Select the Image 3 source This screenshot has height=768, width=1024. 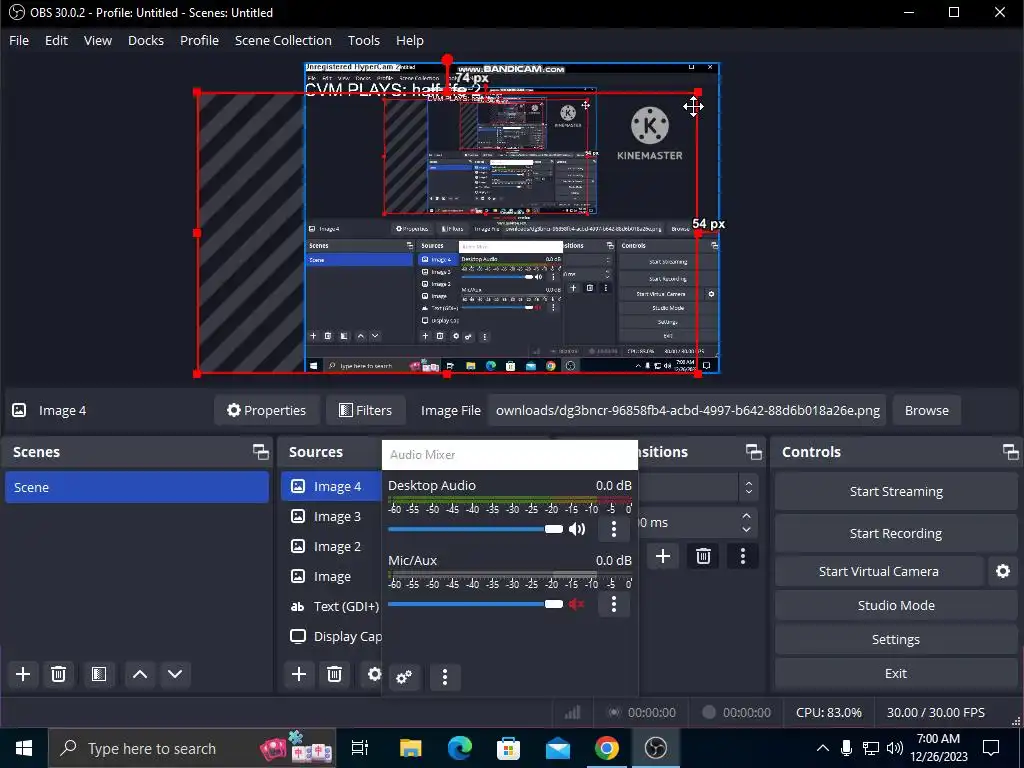[x=332, y=517]
